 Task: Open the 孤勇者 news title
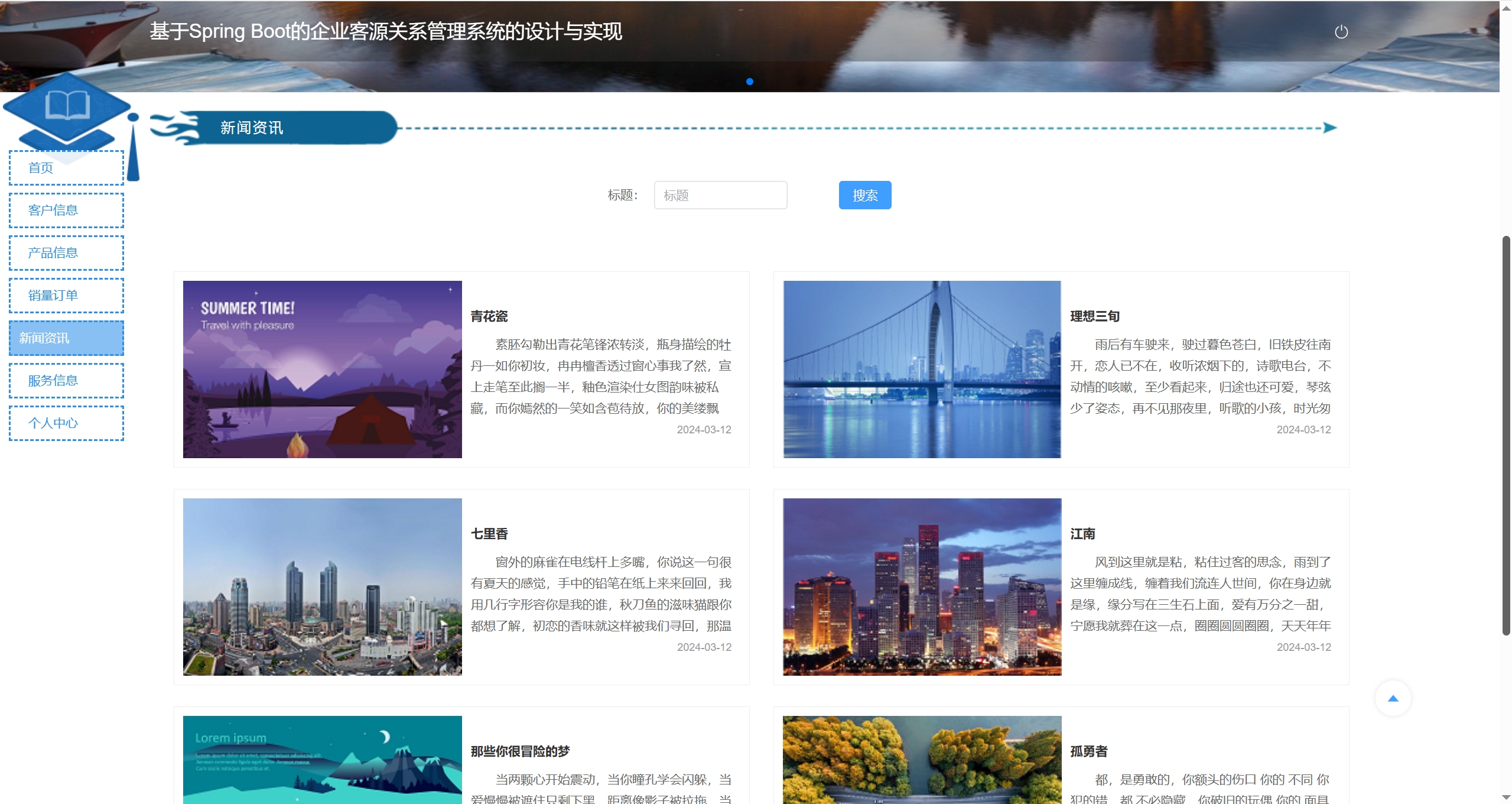point(1089,751)
